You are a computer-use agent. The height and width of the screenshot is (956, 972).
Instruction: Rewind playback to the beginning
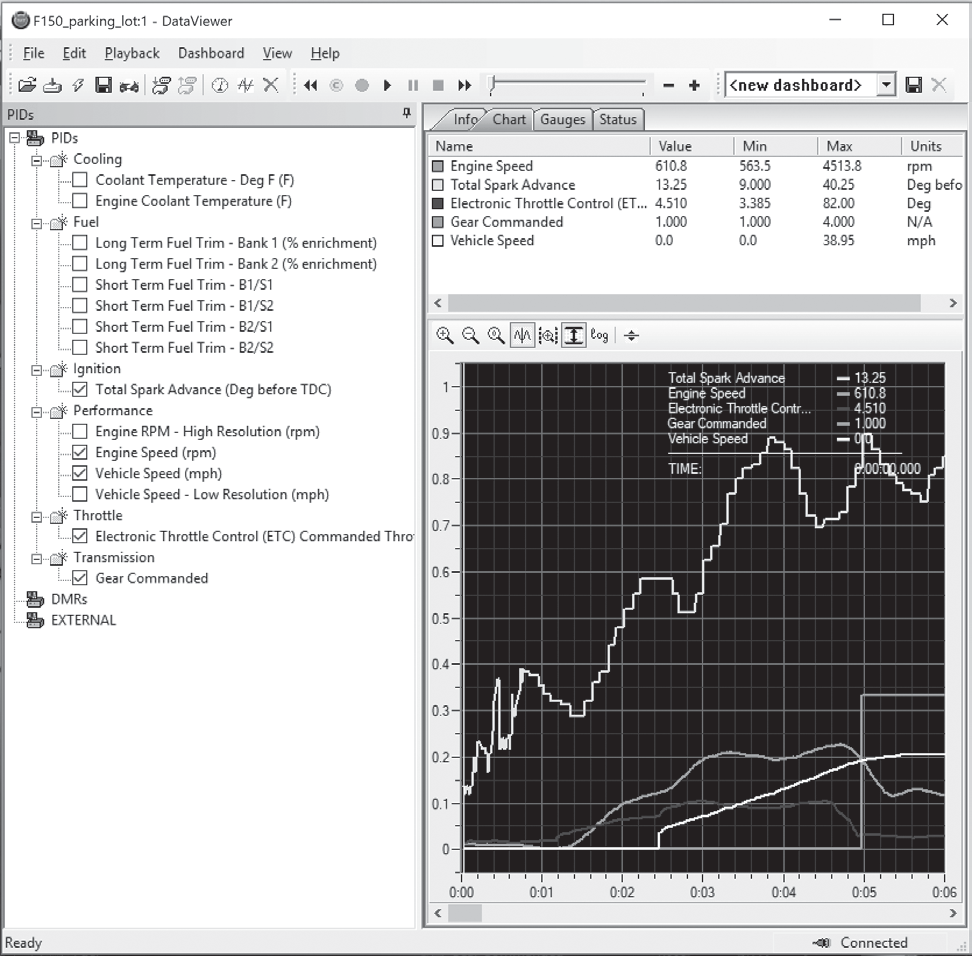tap(311, 86)
